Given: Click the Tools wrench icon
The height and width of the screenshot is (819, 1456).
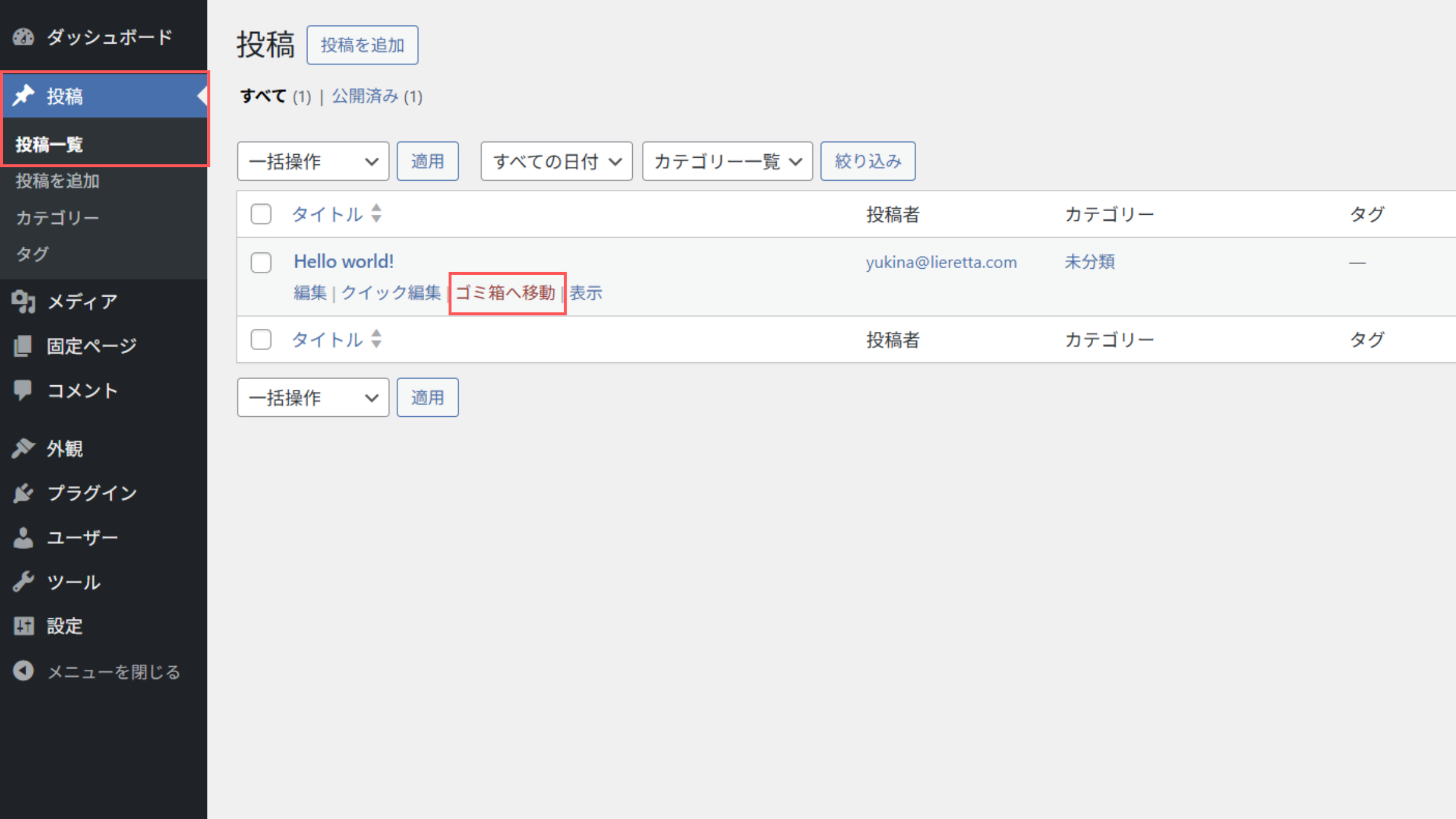Looking at the screenshot, I should pyautogui.click(x=23, y=582).
